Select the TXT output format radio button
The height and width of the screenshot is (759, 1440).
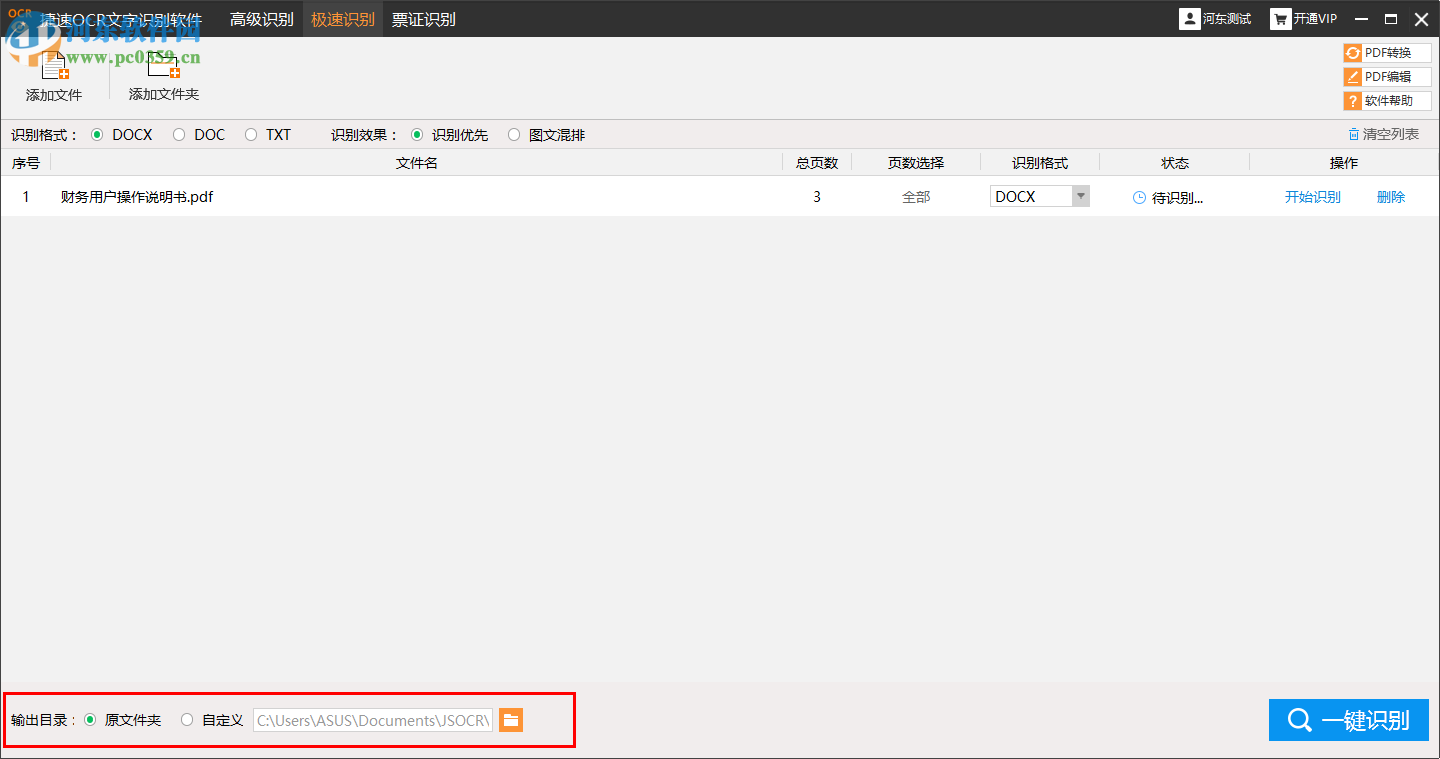pyautogui.click(x=250, y=134)
